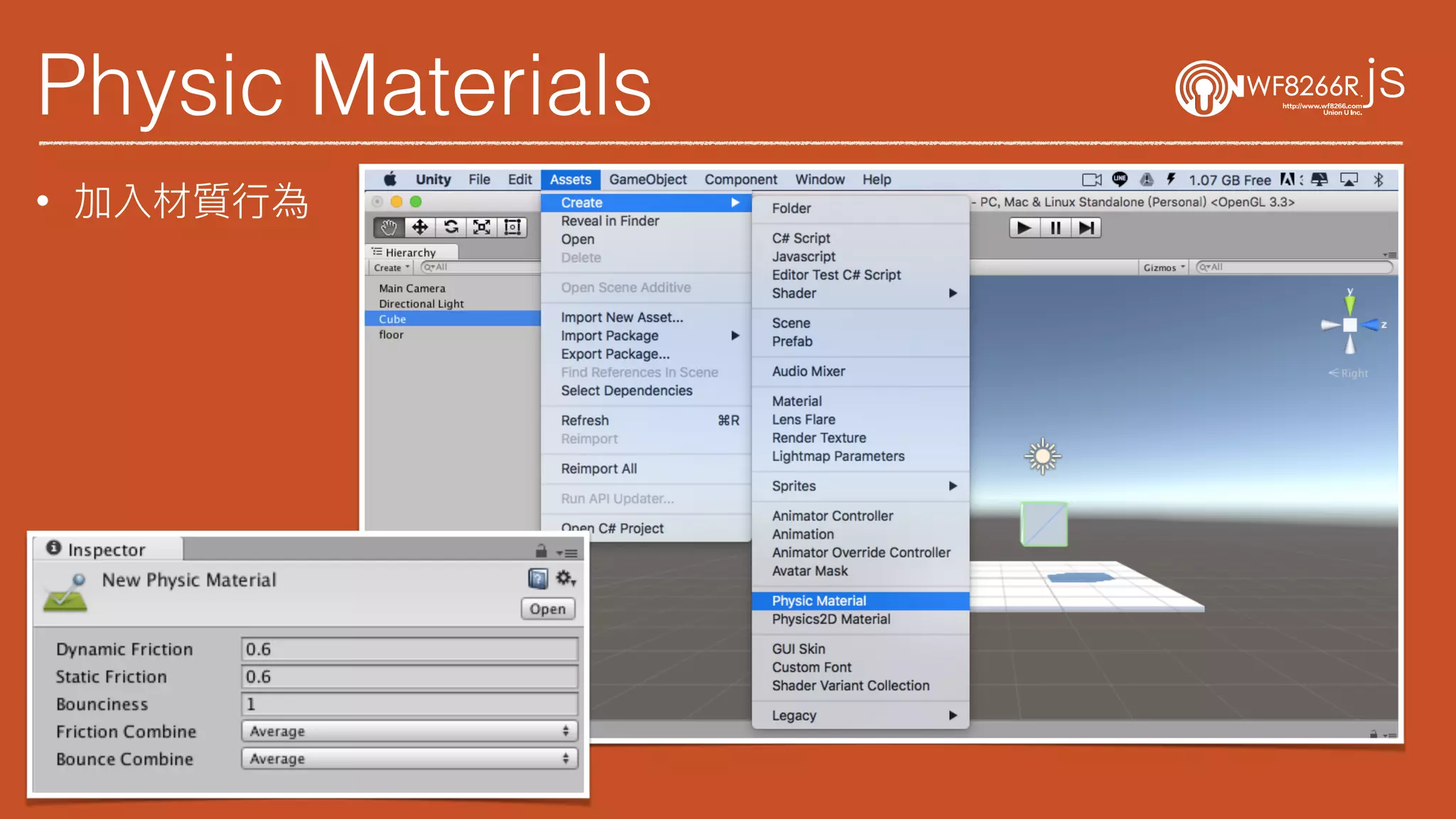This screenshot has width=1456, height=819.
Task: Click the Static Friction value field
Action: coord(409,677)
